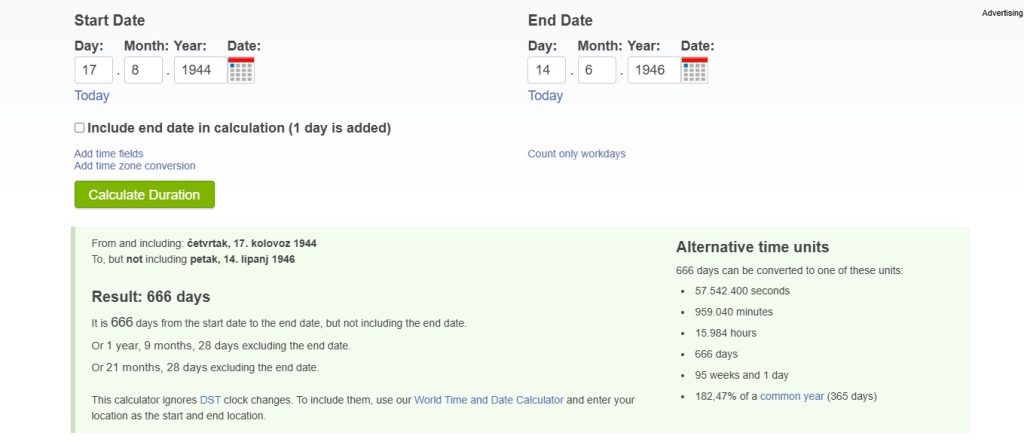The width and height of the screenshot is (1024, 448).
Task: Open the DST link
Action: coord(210,400)
